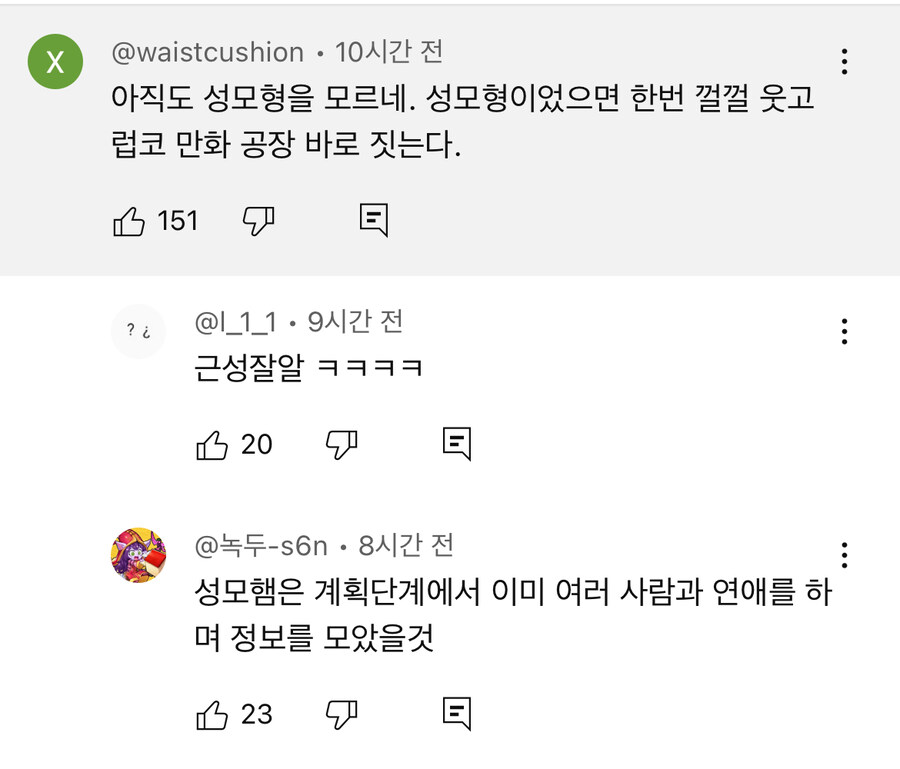Open reply field under @녹두-s6n's comment
Image resolution: width=900 pixels, height=769 pixels.
click(x=456, y=714)
